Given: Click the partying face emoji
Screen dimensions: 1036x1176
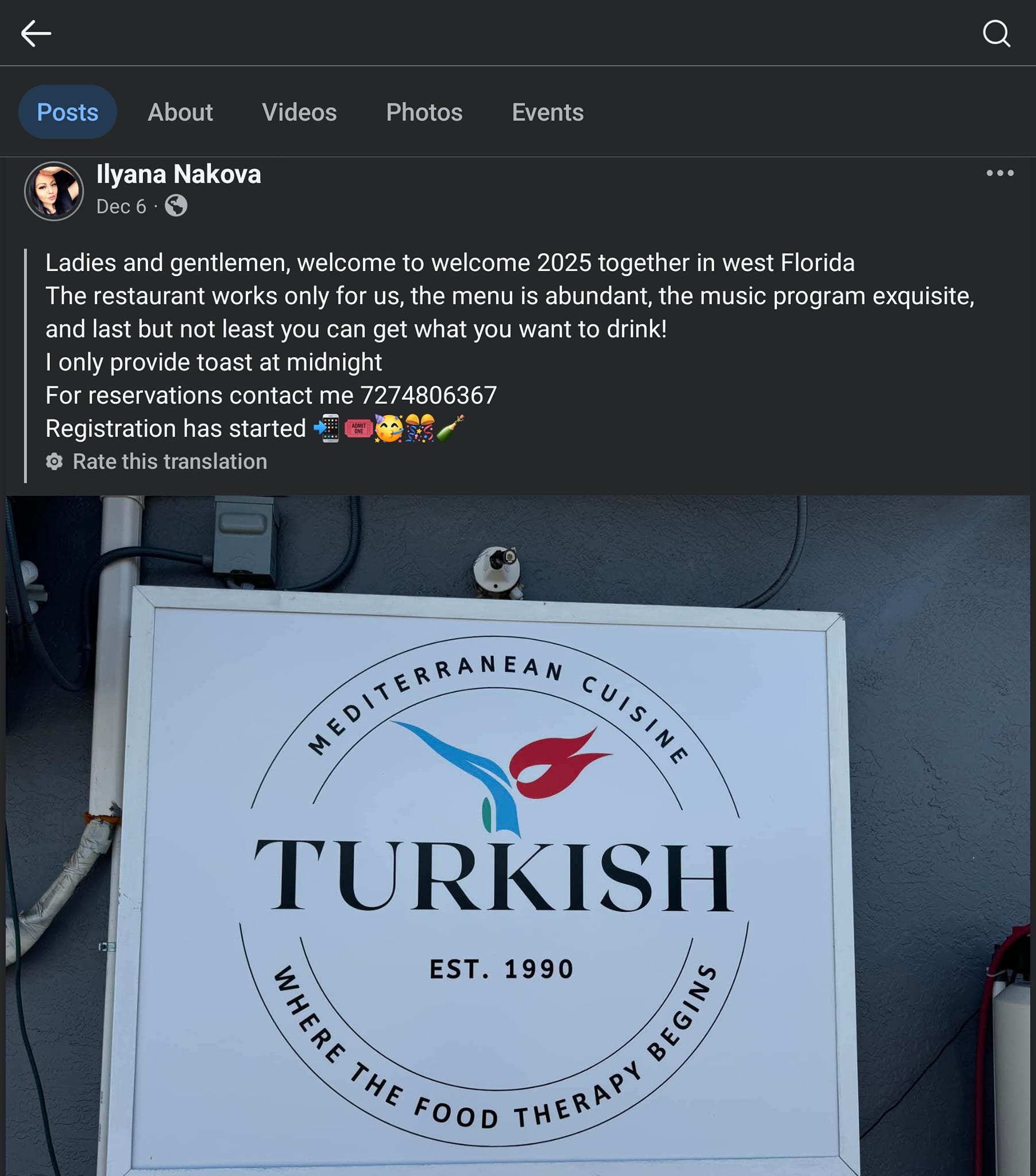Looking at the screenshot, I should tap(388, 428).
